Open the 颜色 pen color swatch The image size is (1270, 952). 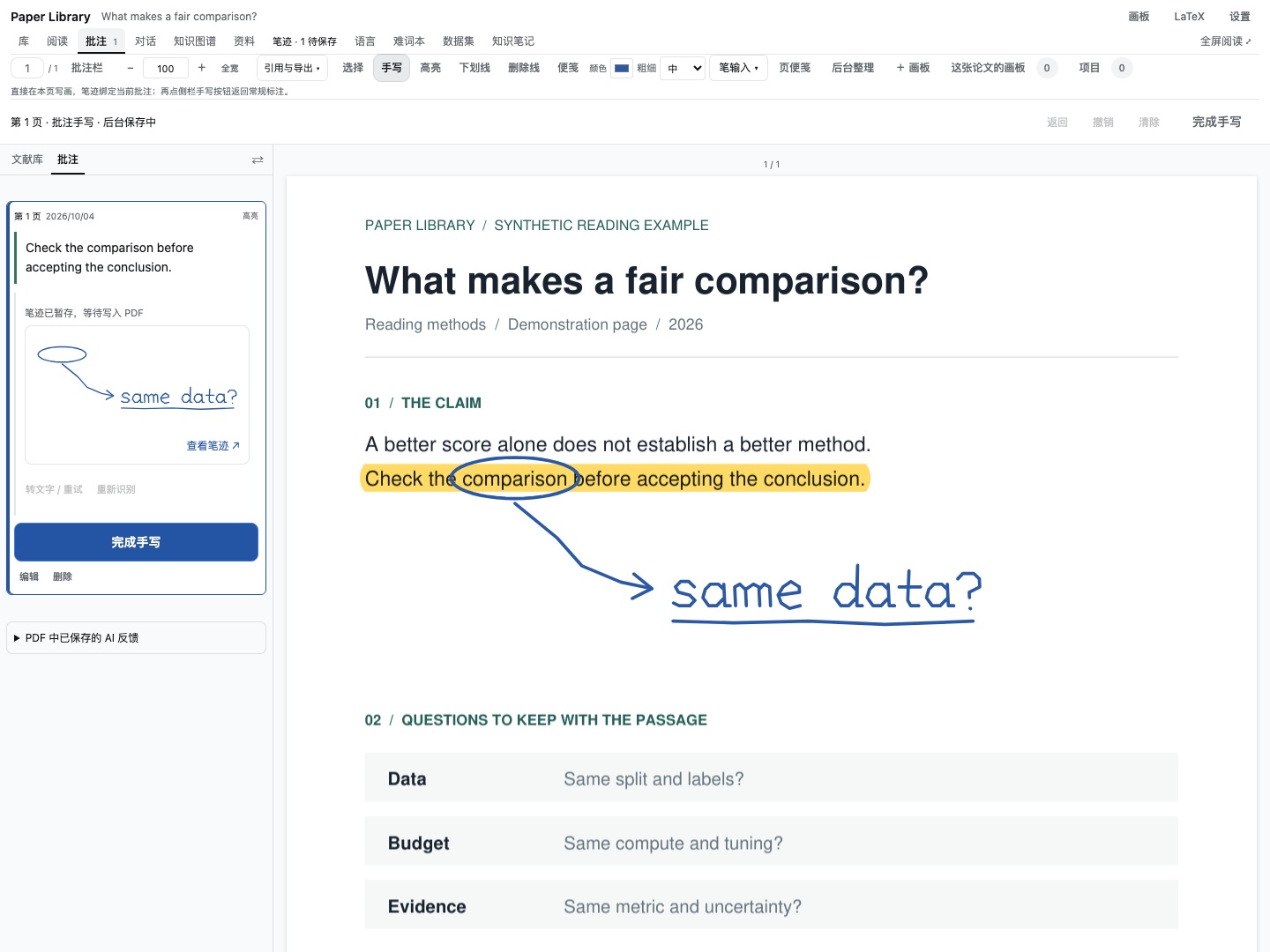pyautogui.click(x=622, y=68)
